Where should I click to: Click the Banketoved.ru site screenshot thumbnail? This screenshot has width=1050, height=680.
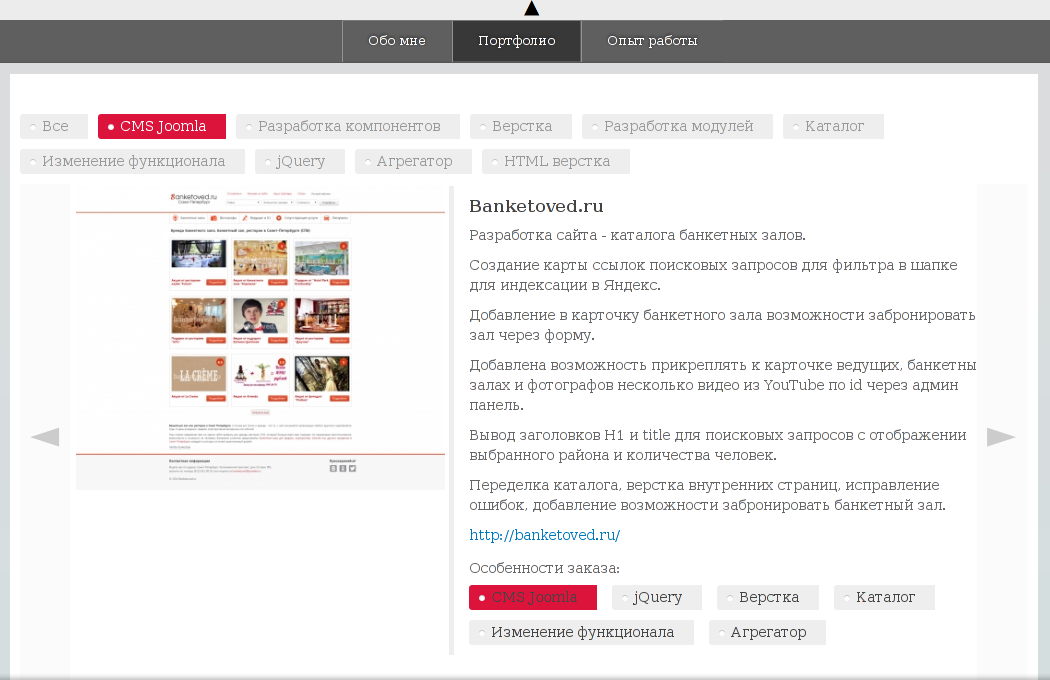[x=260, y=338]
